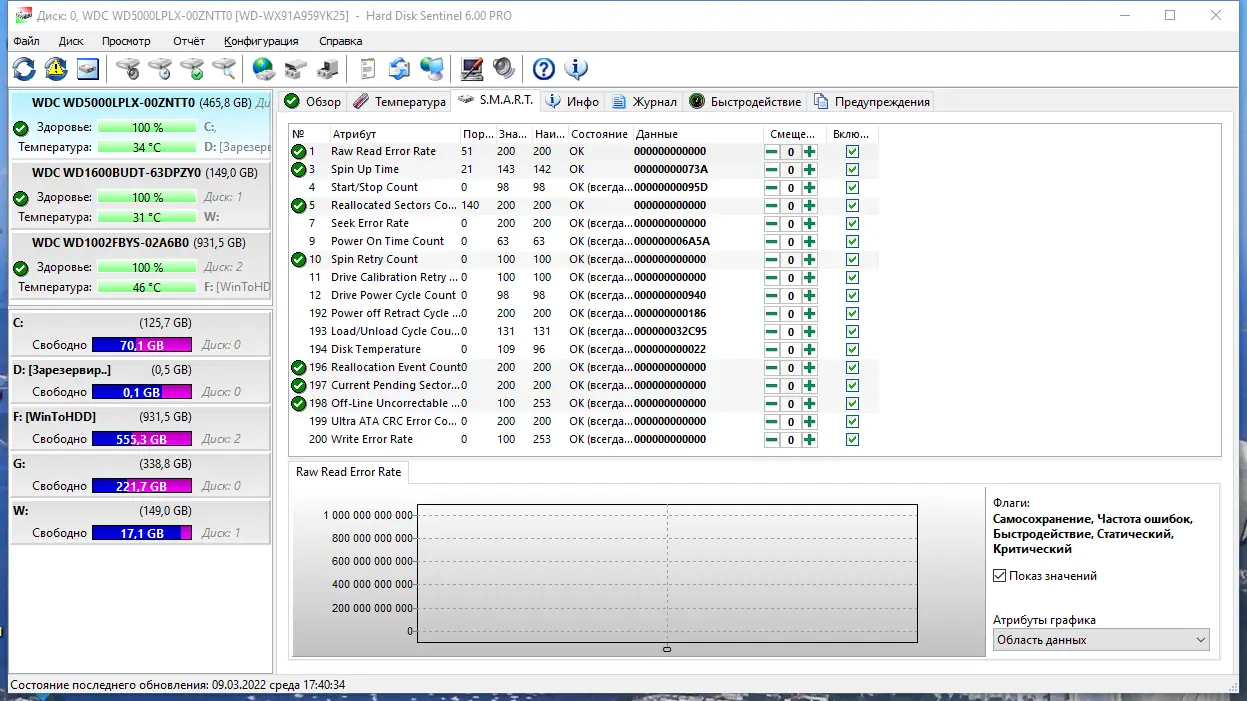
Task: Click the globe with monitor network icon
Action: [x=432, y=69]
